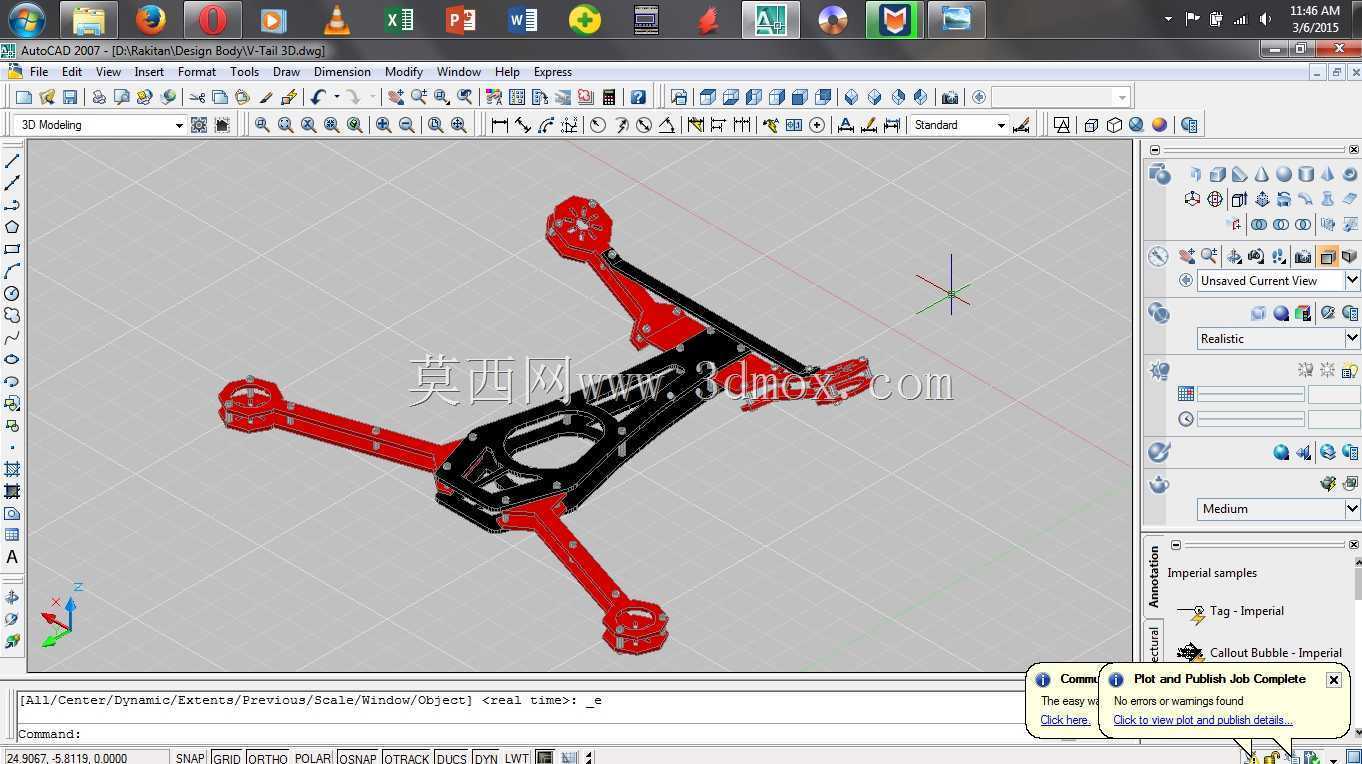Click the Undo arrow icon
This screenshot has height=764, width=1362.
tap(318, 97)
